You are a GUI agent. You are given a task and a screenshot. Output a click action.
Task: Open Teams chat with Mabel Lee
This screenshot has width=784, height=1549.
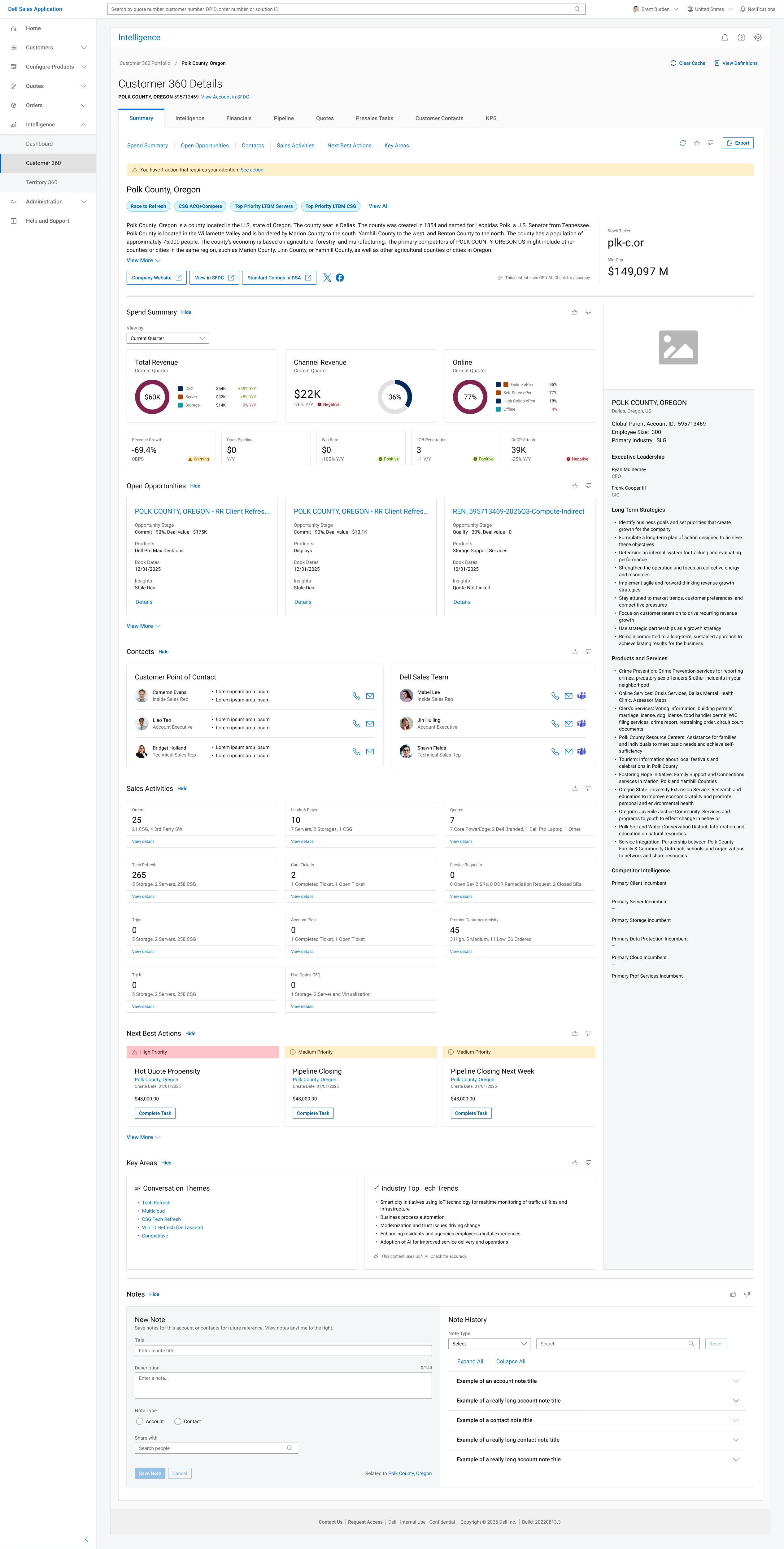click(581, 696)
